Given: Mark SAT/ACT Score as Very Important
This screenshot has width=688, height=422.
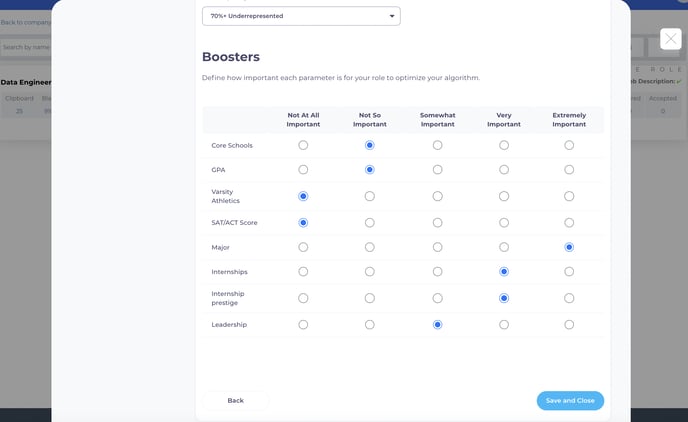Looking at the screenshot, I should click(504, 222).
